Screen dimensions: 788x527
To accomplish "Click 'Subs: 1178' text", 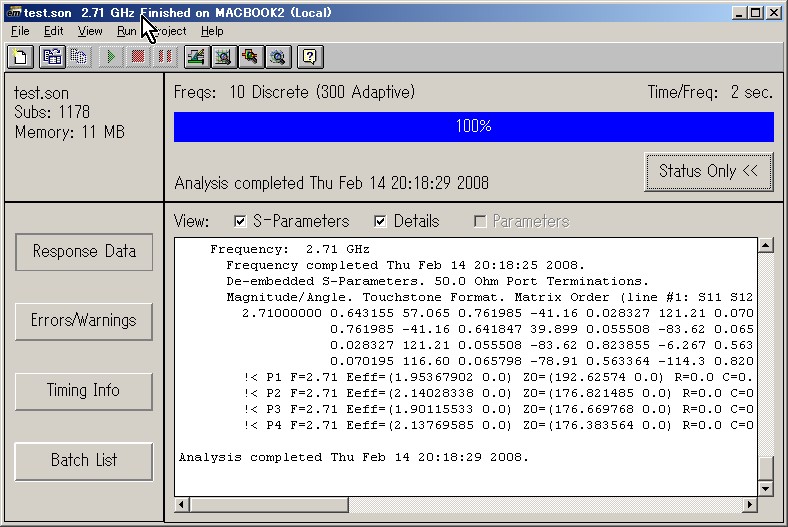I will coord(52,112).
